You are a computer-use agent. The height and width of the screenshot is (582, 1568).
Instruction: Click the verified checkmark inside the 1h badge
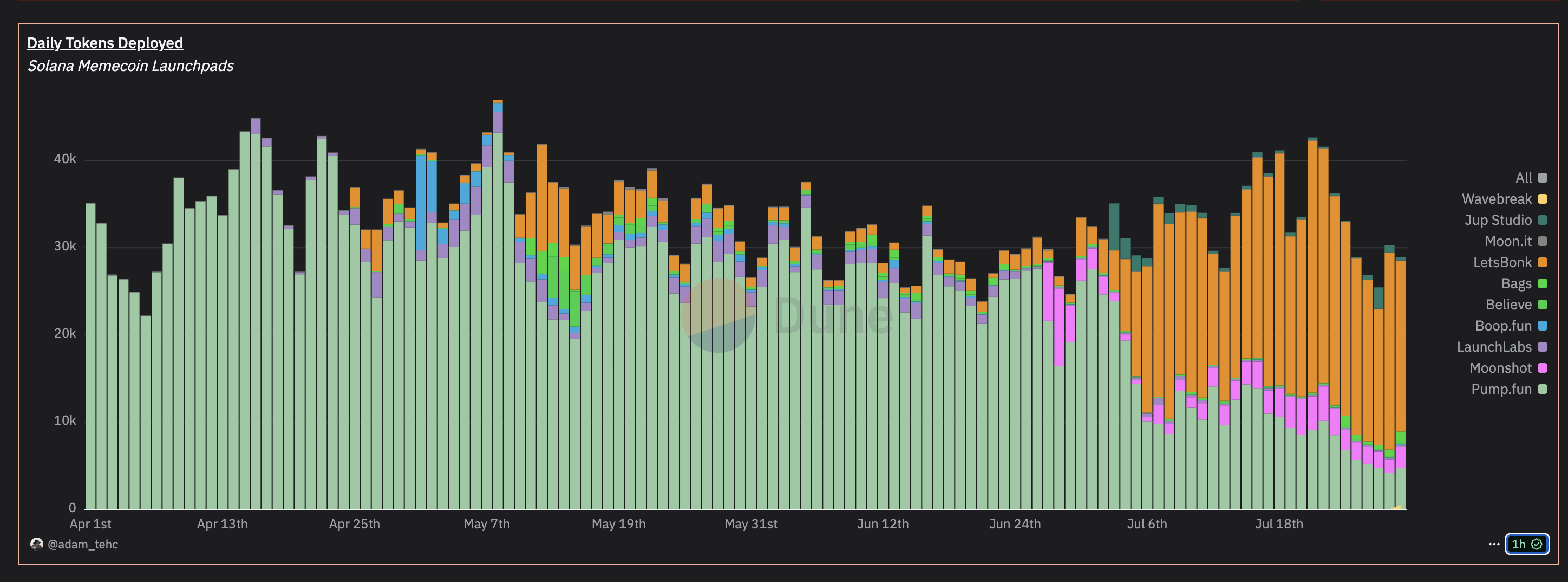pyautogui.click(x=1537, y=544)
